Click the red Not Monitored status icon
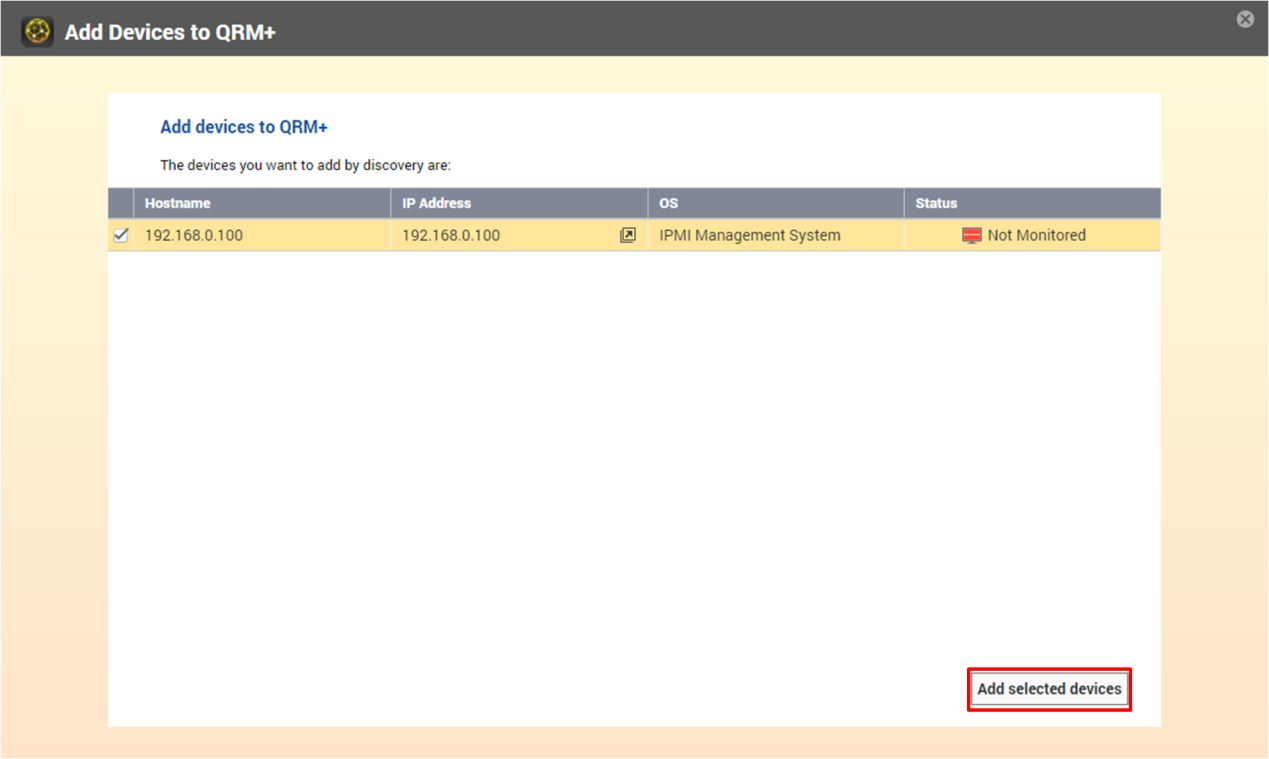The image size is (1269, 759). (x=971, y=236)
